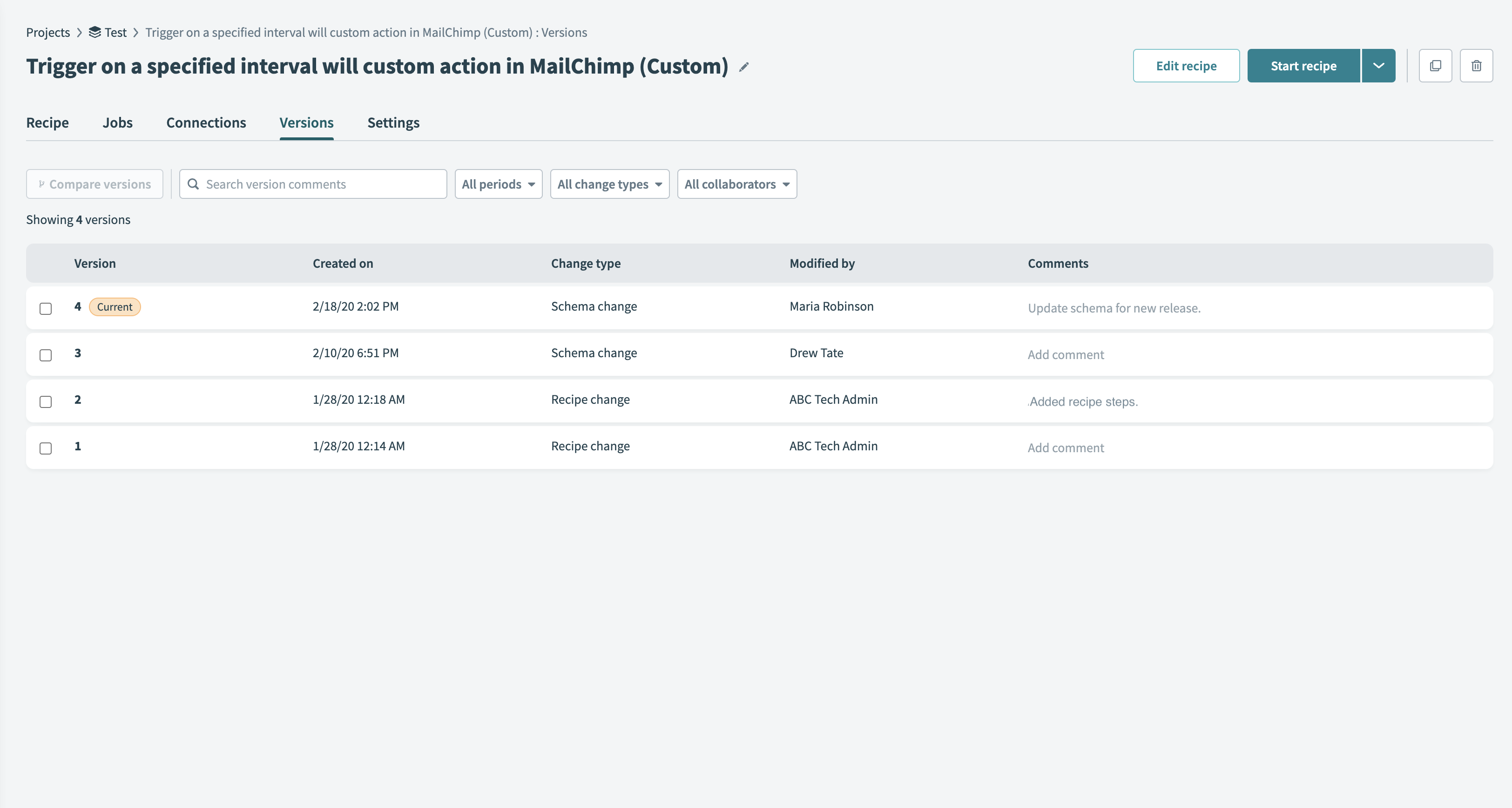Expand the All change types filter
This screenshot has height=808, width=1512.
[x=609, y=184]
